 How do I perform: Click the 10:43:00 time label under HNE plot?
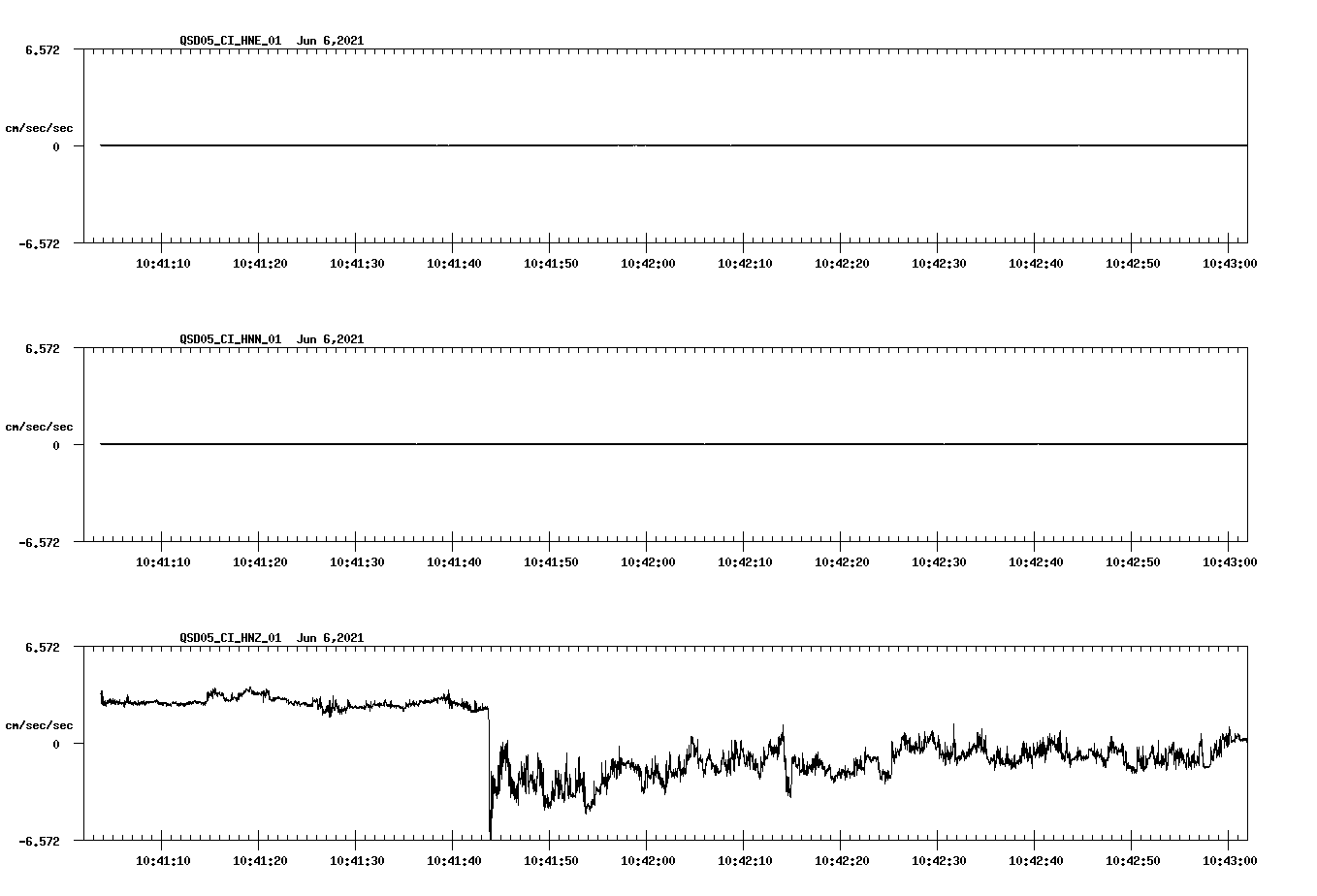1230,264
